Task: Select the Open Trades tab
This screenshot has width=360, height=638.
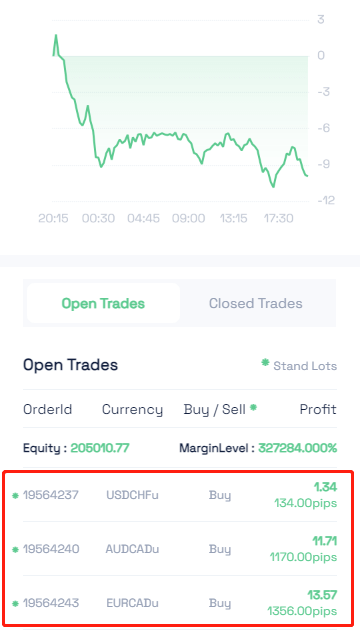Action: pos(103,303)
